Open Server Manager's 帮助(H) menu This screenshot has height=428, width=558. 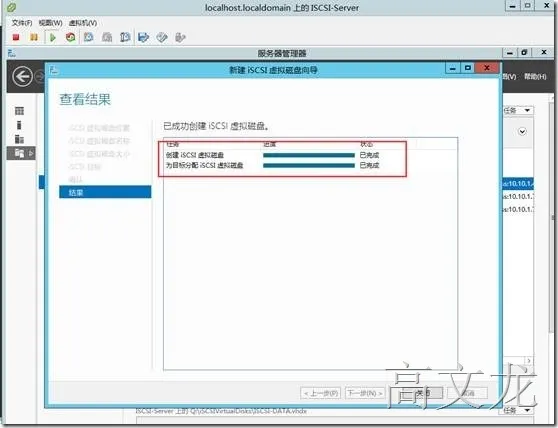(x=535, y=76)
